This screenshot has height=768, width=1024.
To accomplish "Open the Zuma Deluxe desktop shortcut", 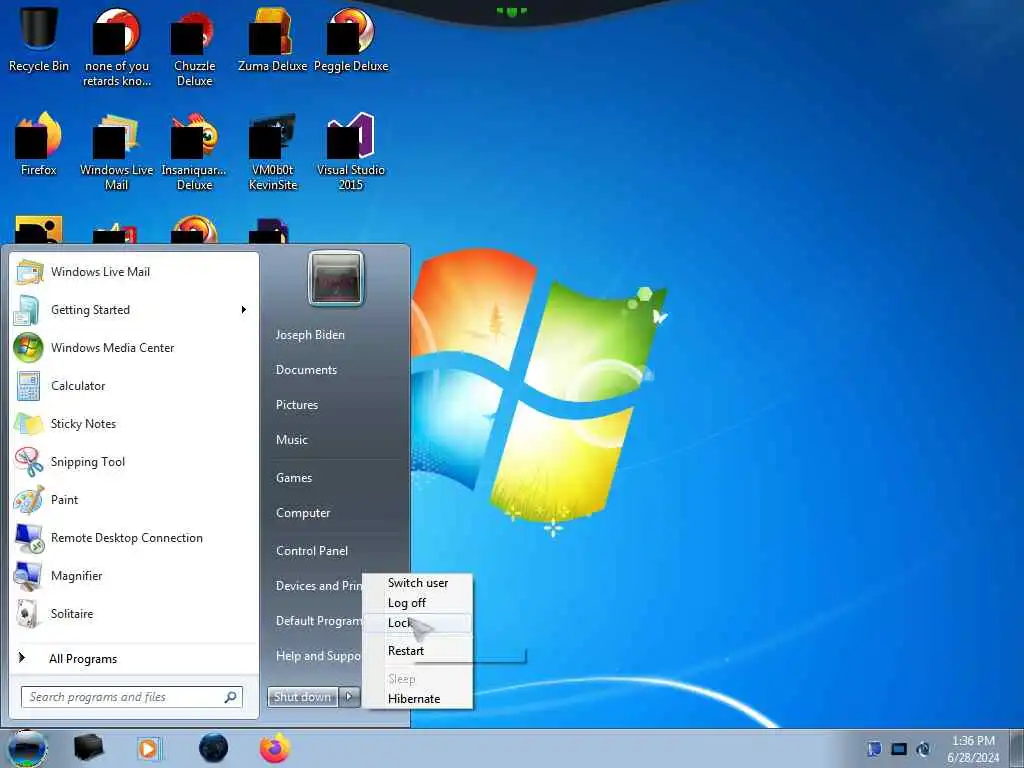I will point(272,39).
